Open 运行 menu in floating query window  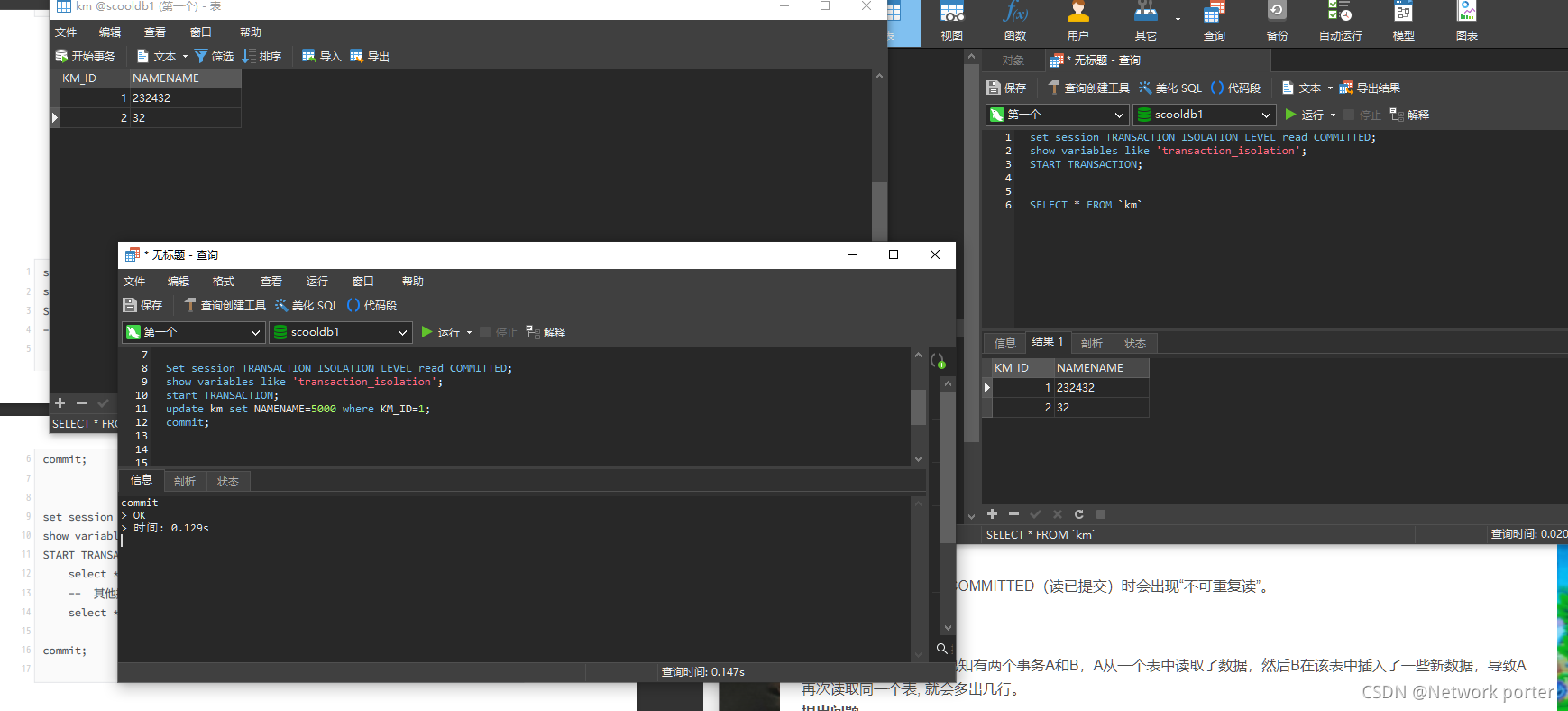316,282
